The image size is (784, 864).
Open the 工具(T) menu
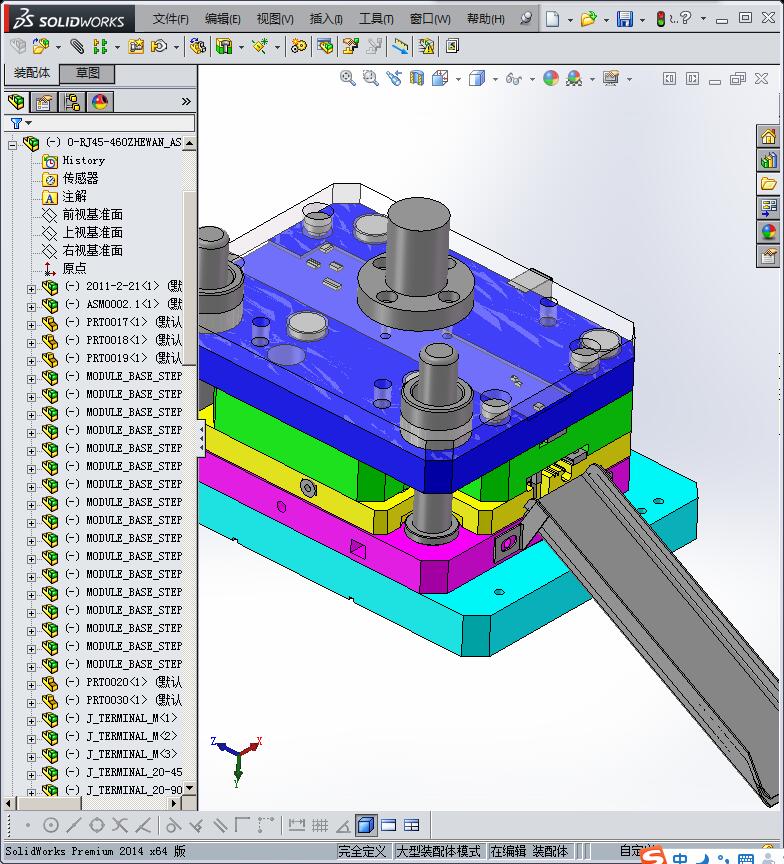tap(376, 19)
